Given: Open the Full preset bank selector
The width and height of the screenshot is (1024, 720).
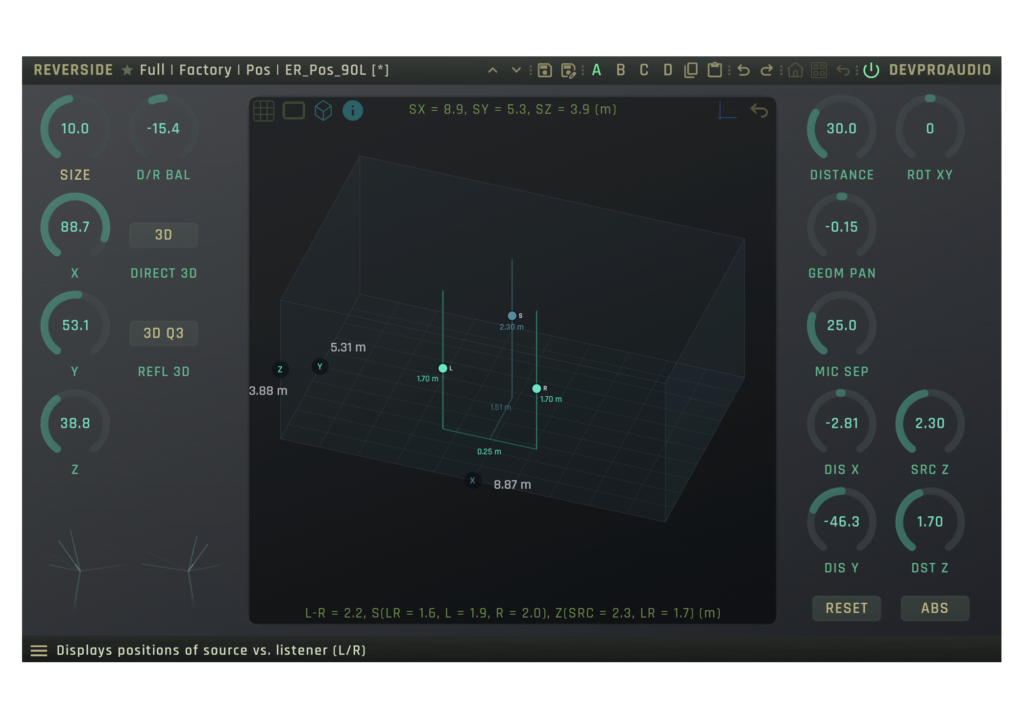Looking at the screenshot, I should (x=152, y=70).
